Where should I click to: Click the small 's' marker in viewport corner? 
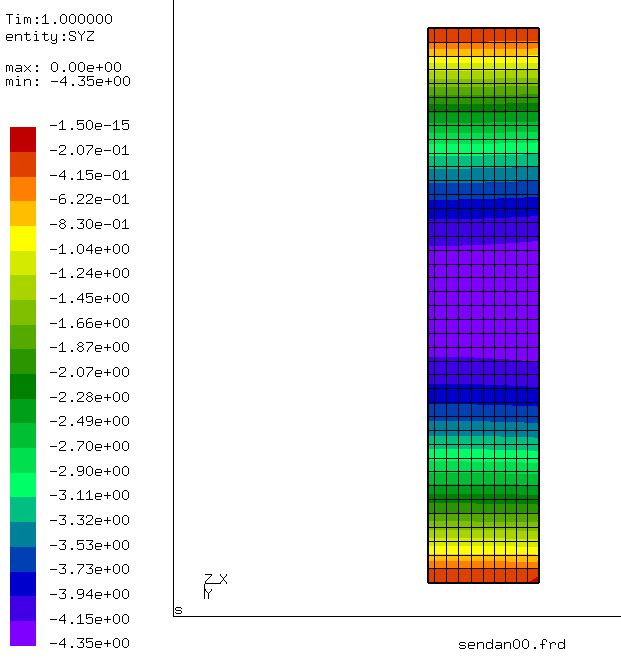click(178, 610)
